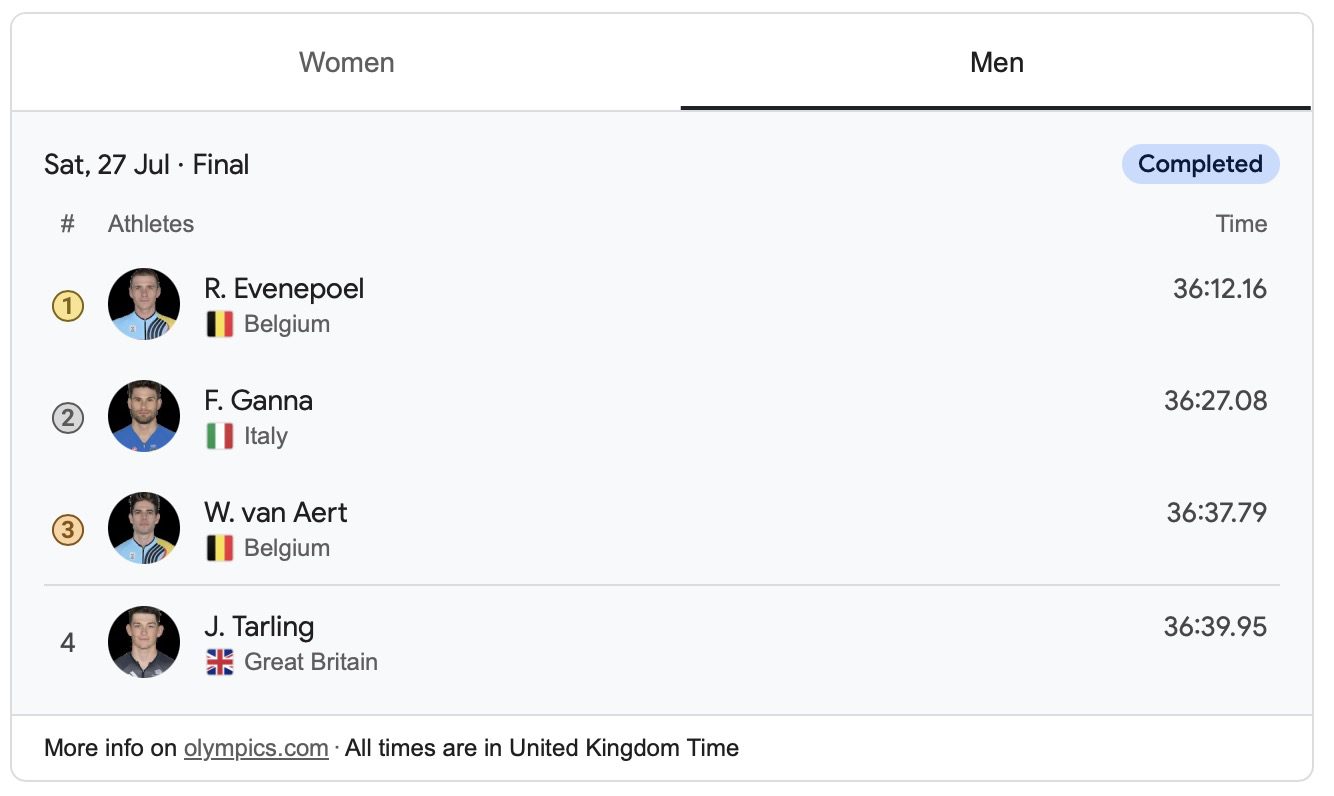The width and height of the screenshot is (1334, 796).
Task: Click the Great Britain flag icon
Action: [220, 662]
